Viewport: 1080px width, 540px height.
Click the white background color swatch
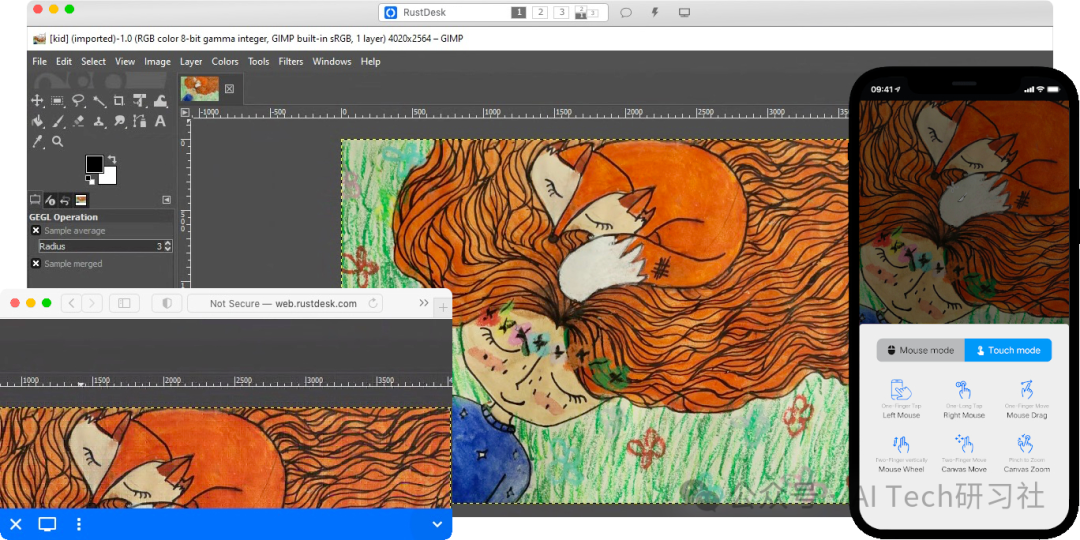coord(109,178)
